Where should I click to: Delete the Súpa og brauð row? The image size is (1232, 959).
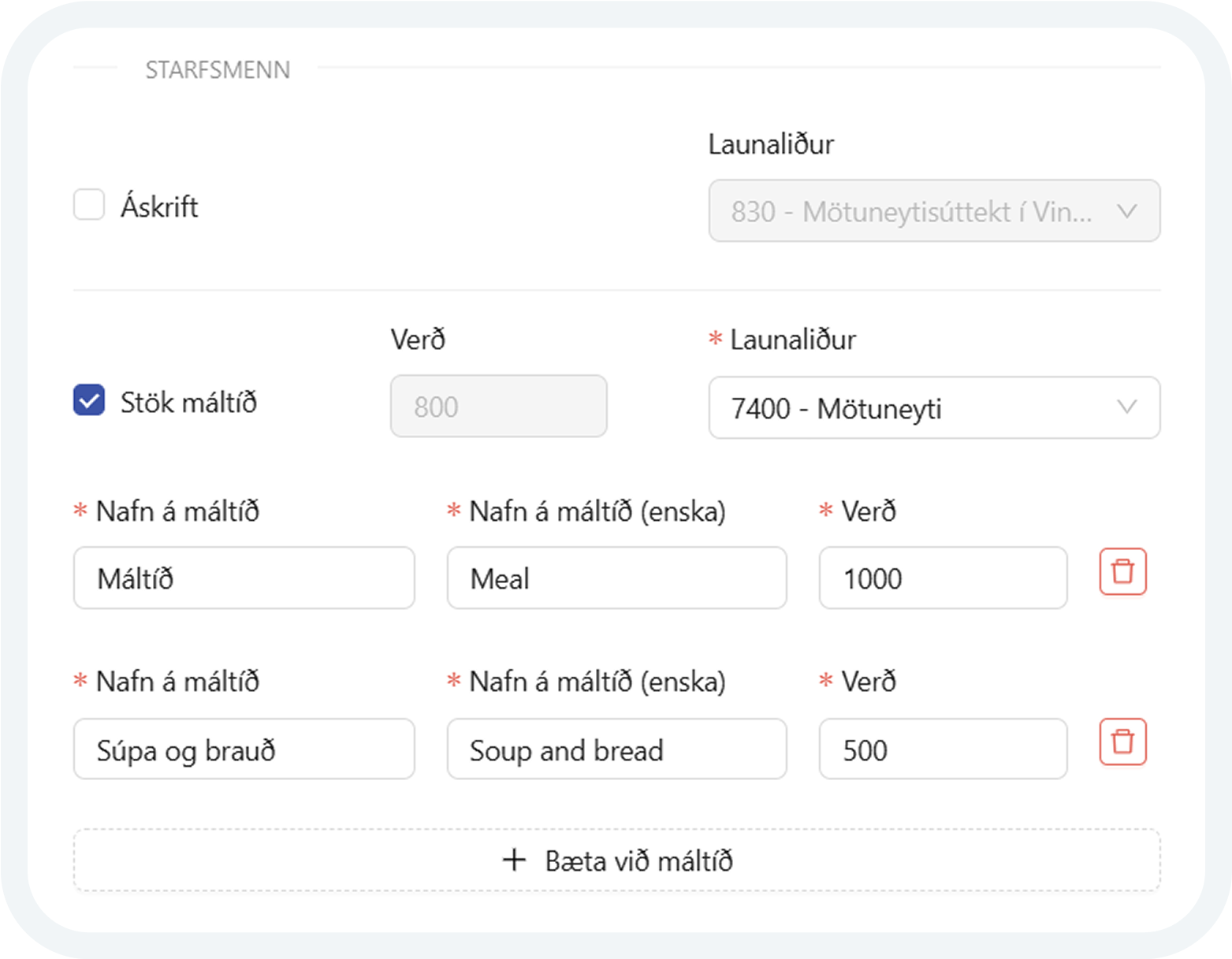1122,742
